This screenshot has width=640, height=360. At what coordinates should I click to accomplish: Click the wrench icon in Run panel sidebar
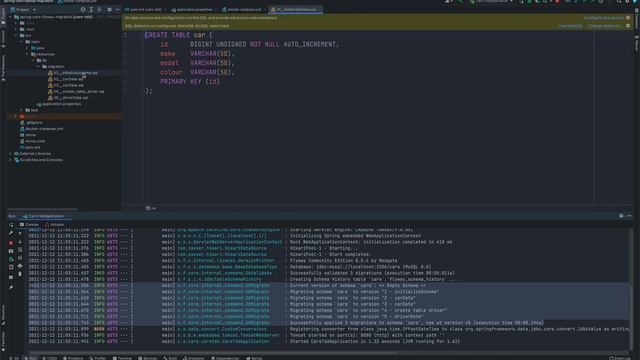11,233
